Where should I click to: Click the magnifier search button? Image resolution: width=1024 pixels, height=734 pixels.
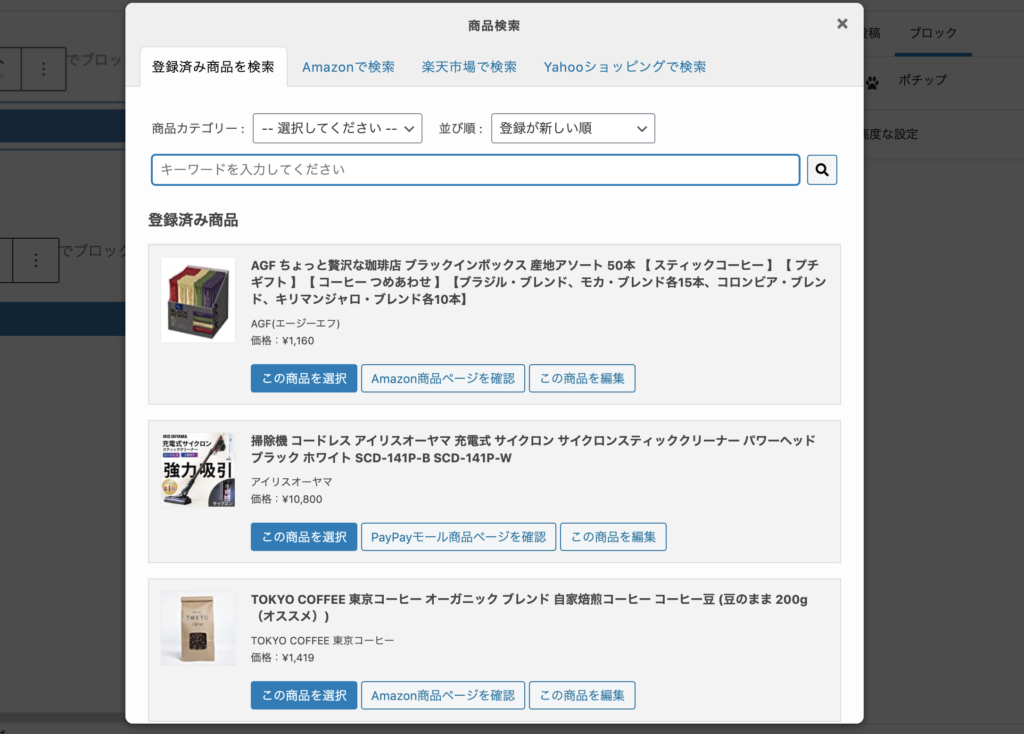822,170
